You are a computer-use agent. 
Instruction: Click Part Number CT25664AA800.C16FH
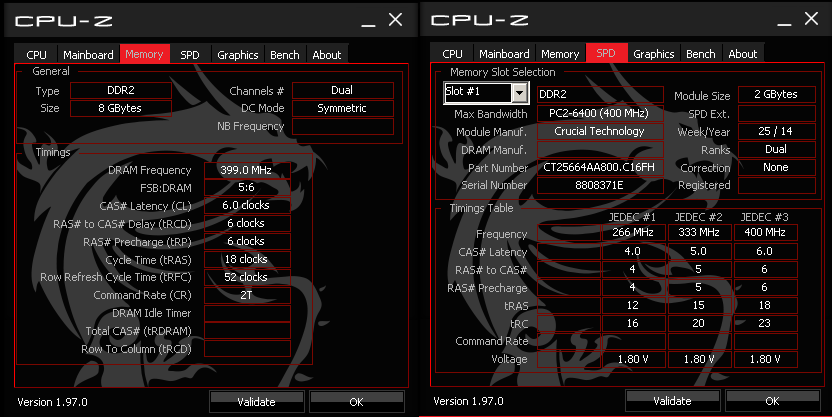point(600,167)
